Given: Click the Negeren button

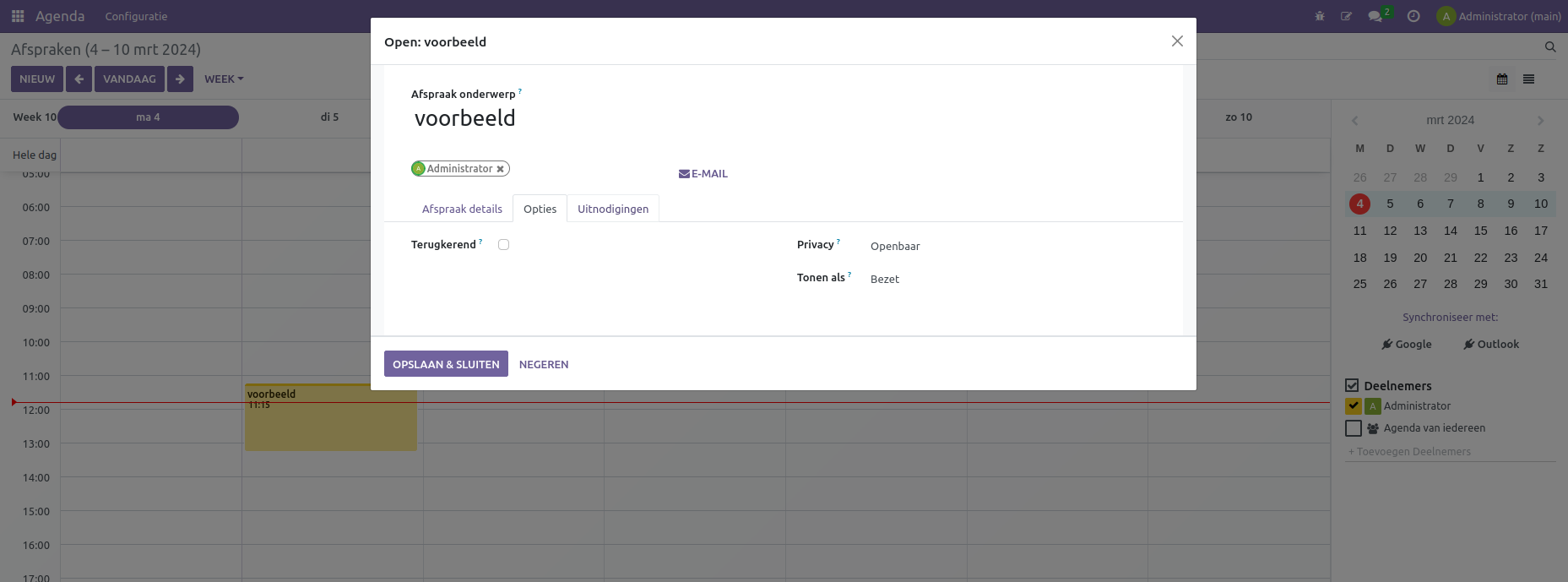Looking at the screenshot, I should click(544, 364).
